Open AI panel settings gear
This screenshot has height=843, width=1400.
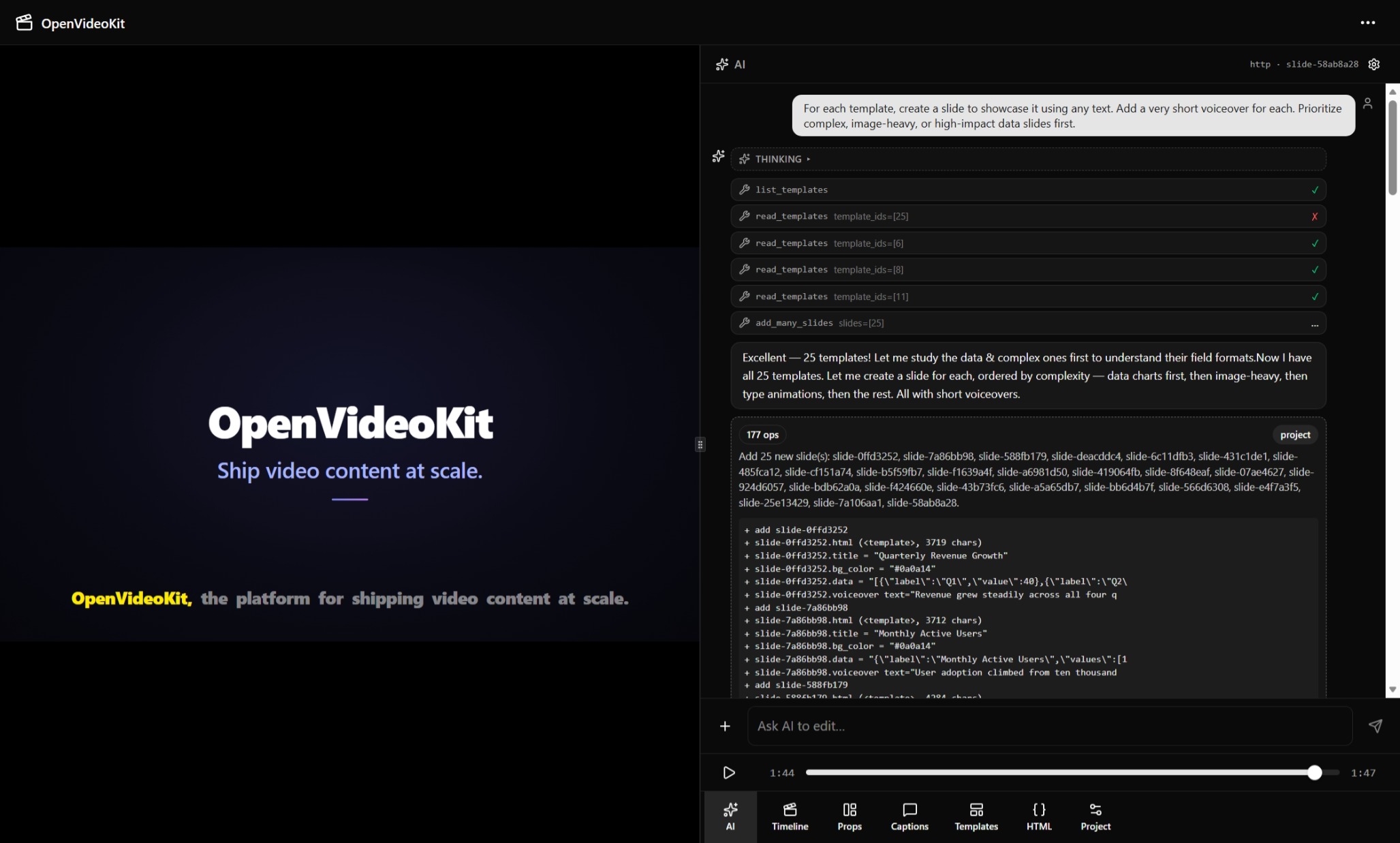coord(1374,64)
